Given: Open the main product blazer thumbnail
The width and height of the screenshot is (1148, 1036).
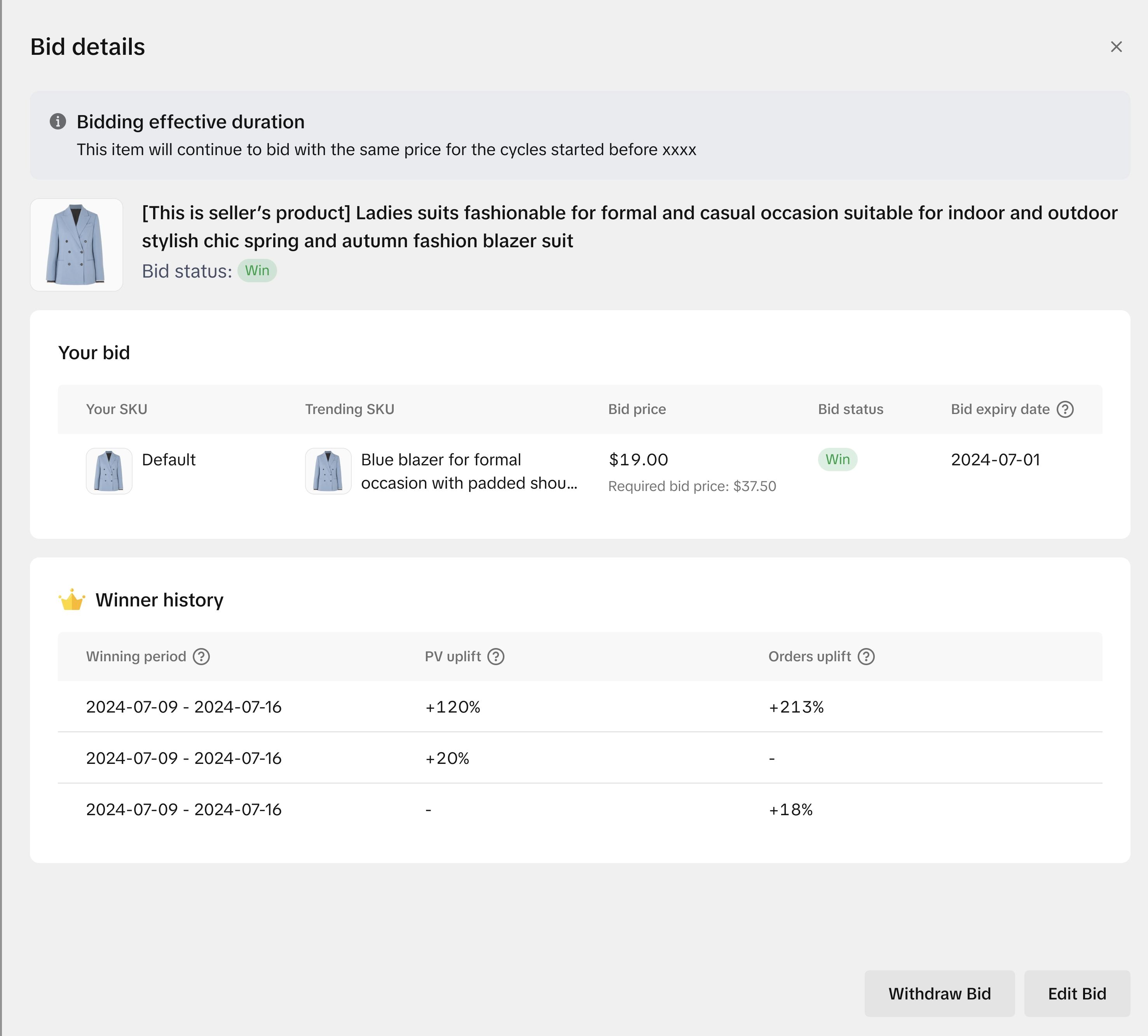Looking at the screenshot, I should [x=76, y=245].
